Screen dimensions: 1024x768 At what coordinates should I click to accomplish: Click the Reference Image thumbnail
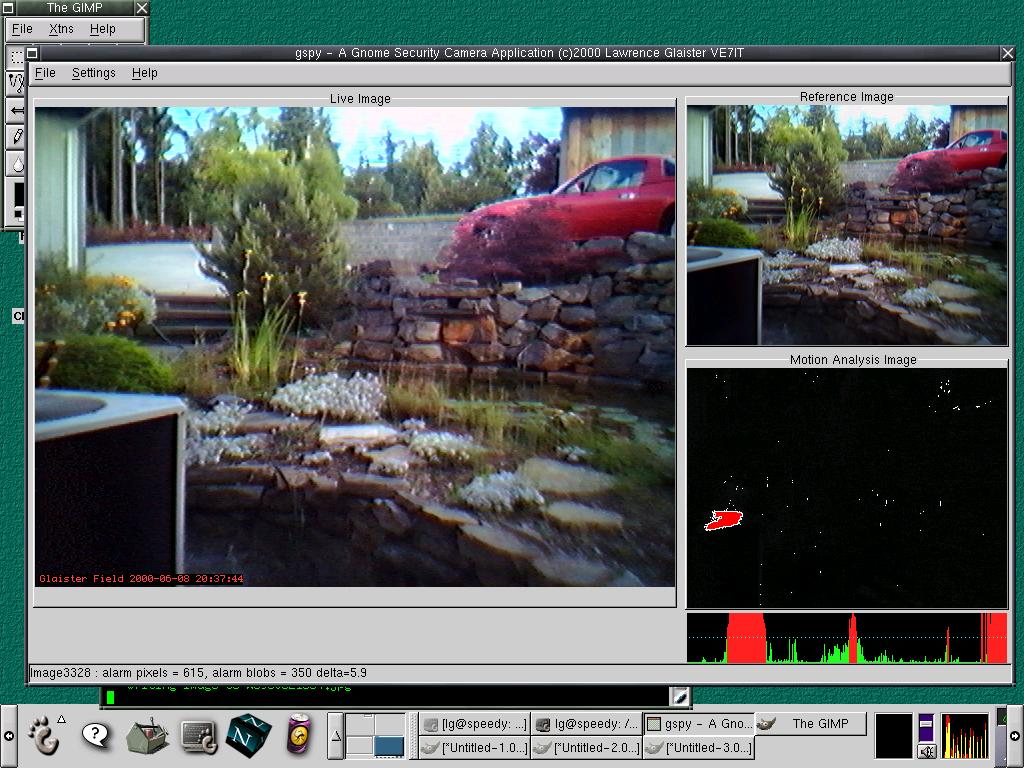[846, 225]
